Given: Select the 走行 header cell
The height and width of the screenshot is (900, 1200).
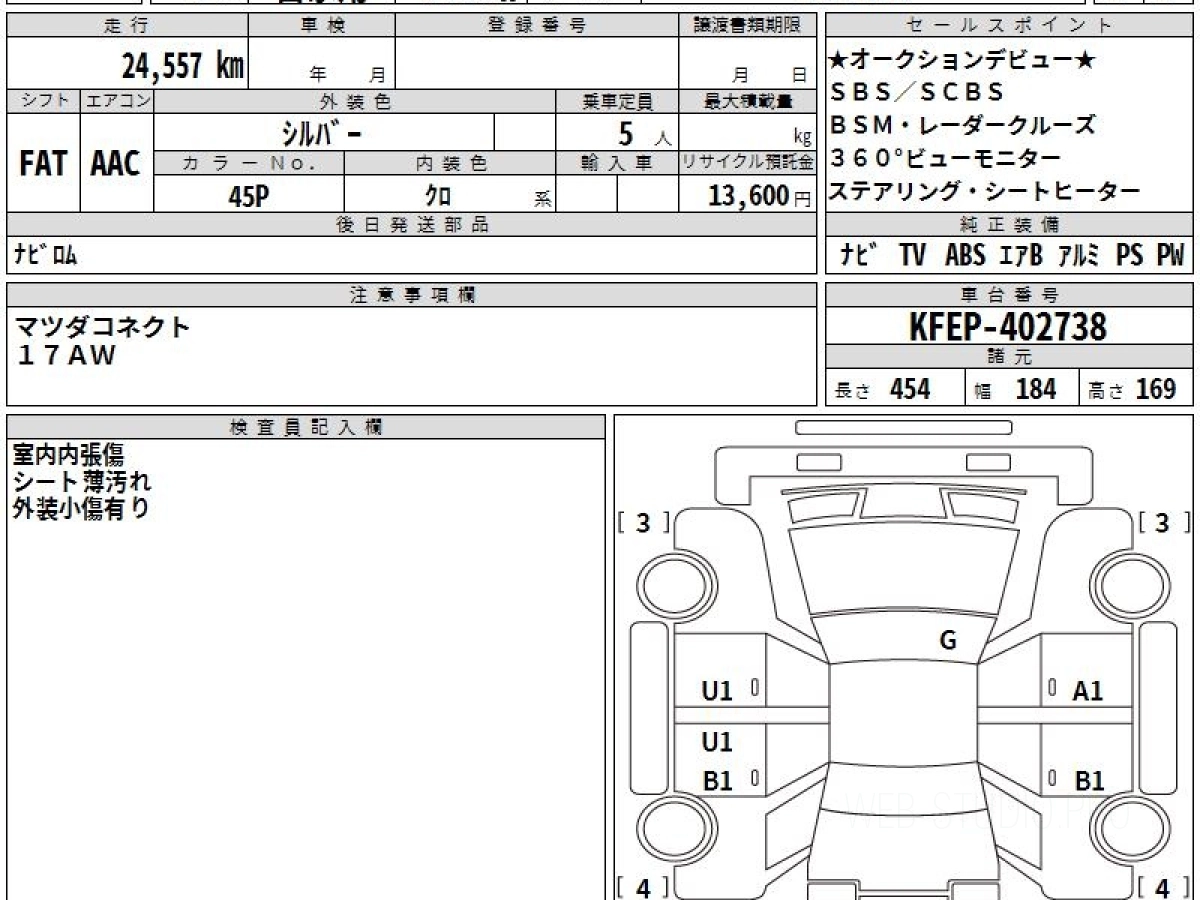Looking at the screenshot, I should pyautogui.click(x=126, y=26).
